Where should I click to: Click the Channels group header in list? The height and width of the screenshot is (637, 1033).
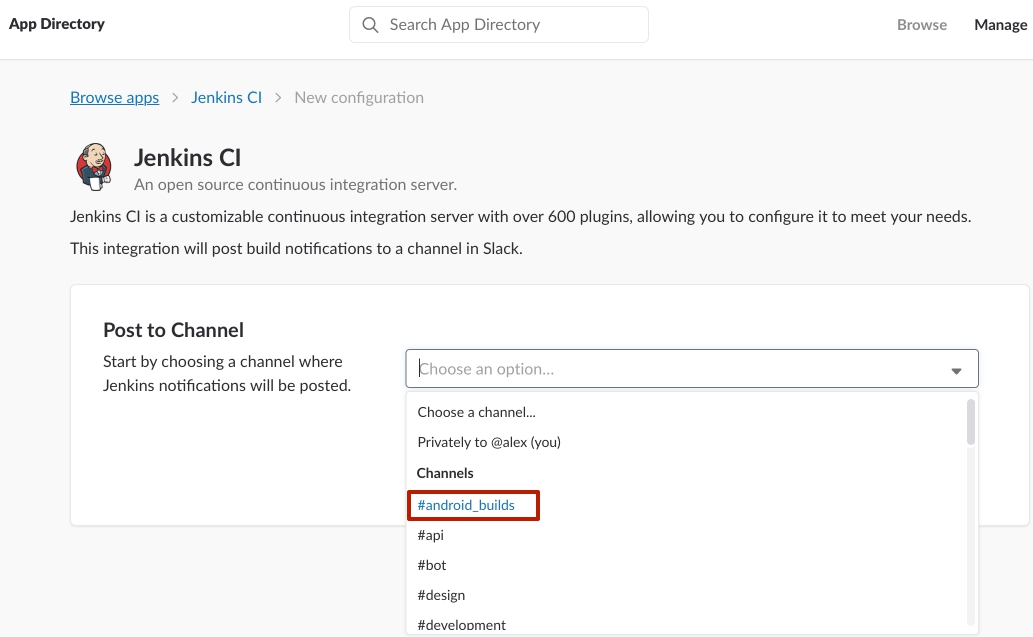(x=445, y=473)
